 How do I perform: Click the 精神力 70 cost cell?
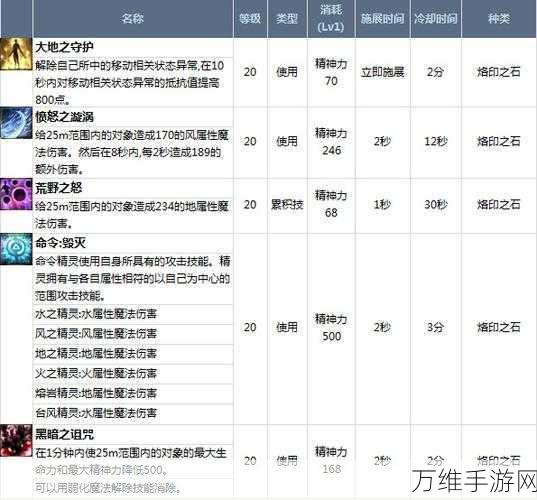(x=331, y=72)
